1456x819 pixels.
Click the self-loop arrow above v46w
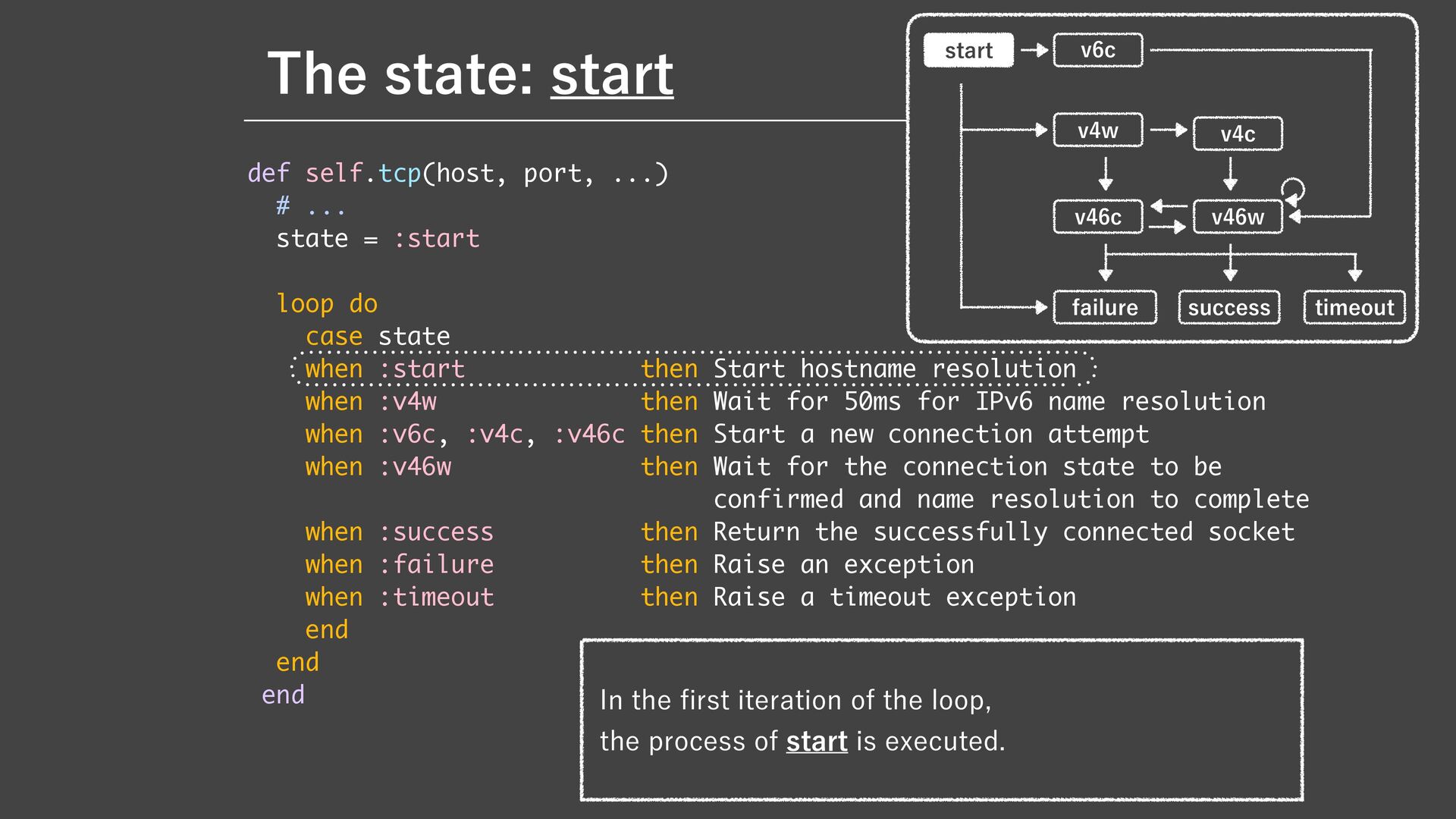coord(1293,188)
